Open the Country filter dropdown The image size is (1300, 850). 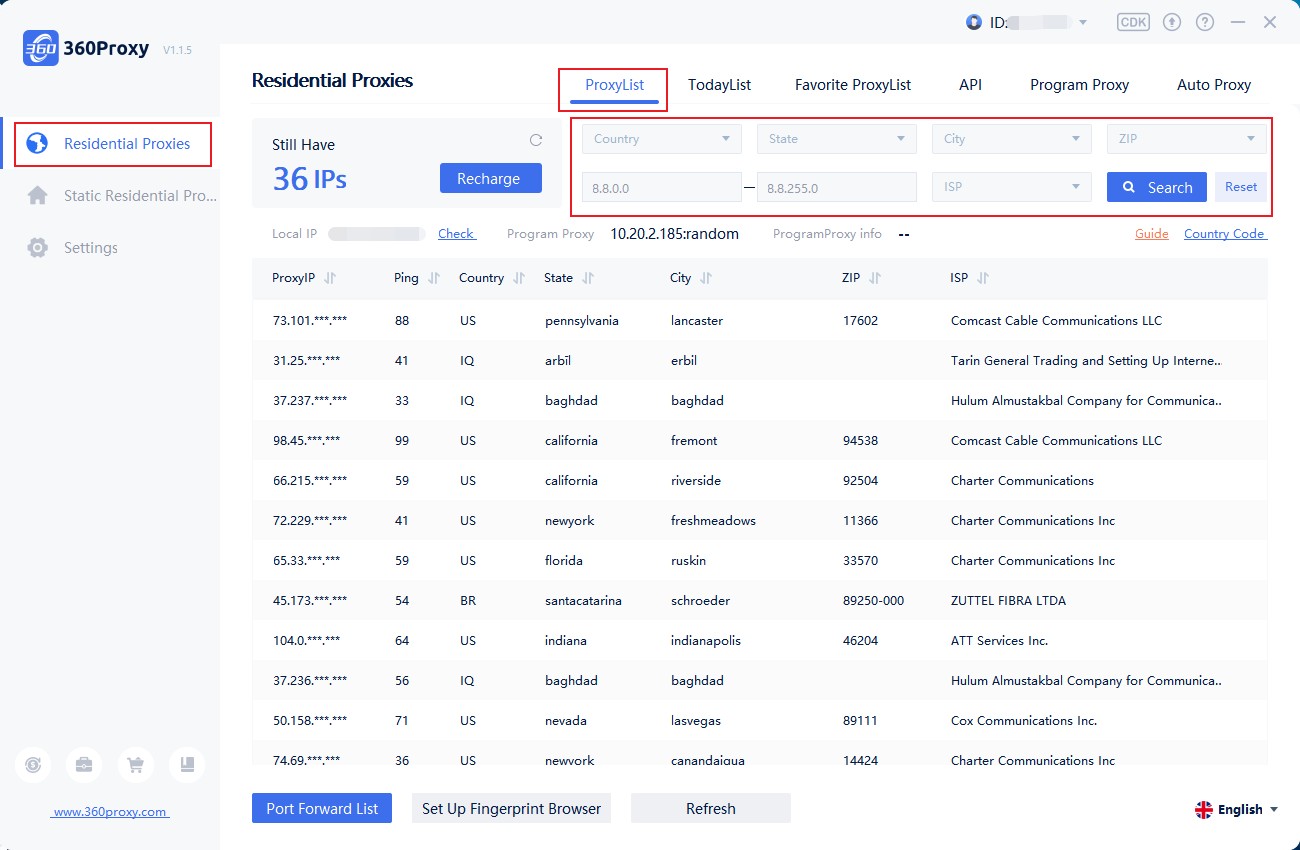tap(662, 139)
